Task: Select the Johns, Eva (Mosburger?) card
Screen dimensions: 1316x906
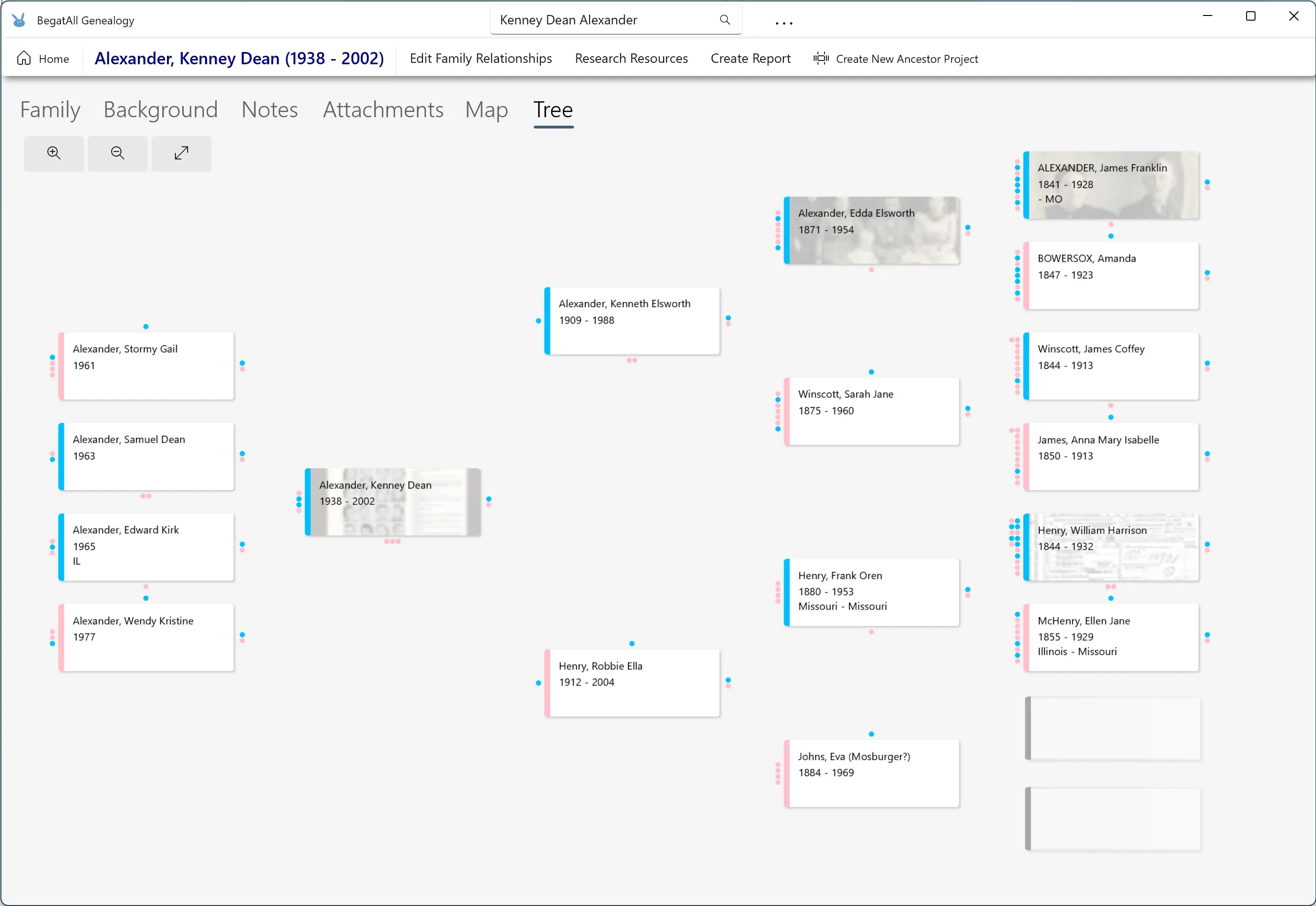Action: click(x=871, y=774)
